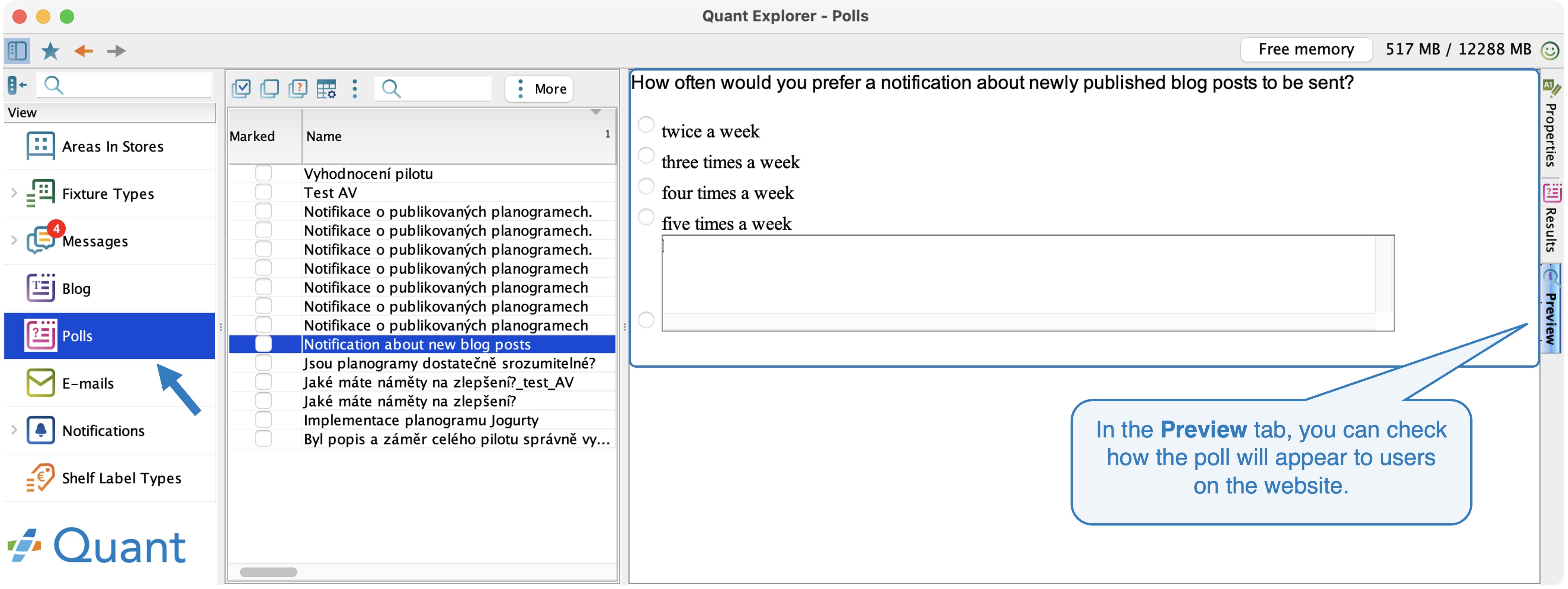1568x589 pixels.
Task: Mark the Vyhodnocení pilotu checkbox
Action: tap(263, 174)
